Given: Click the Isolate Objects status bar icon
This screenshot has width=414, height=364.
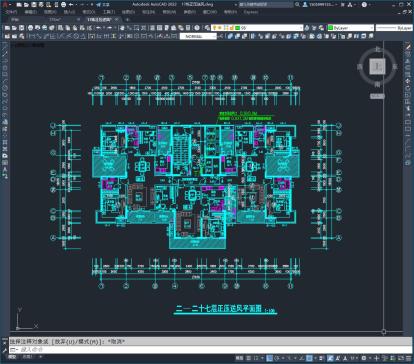Looking at the screenshot, I should coord(385,358).
